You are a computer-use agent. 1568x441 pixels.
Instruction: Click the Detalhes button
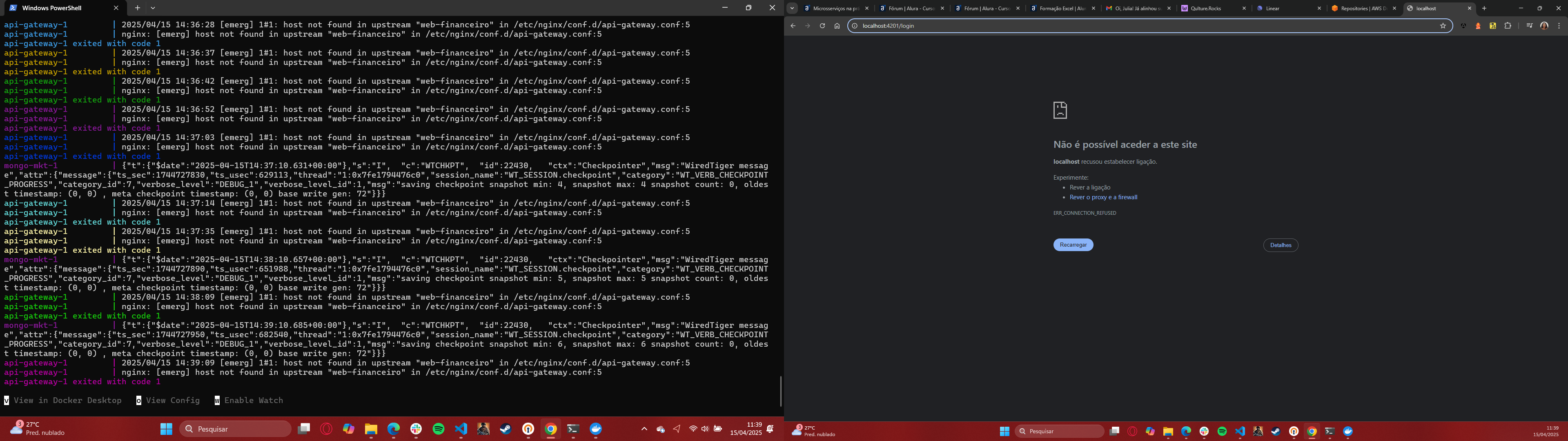point(1280,245)
